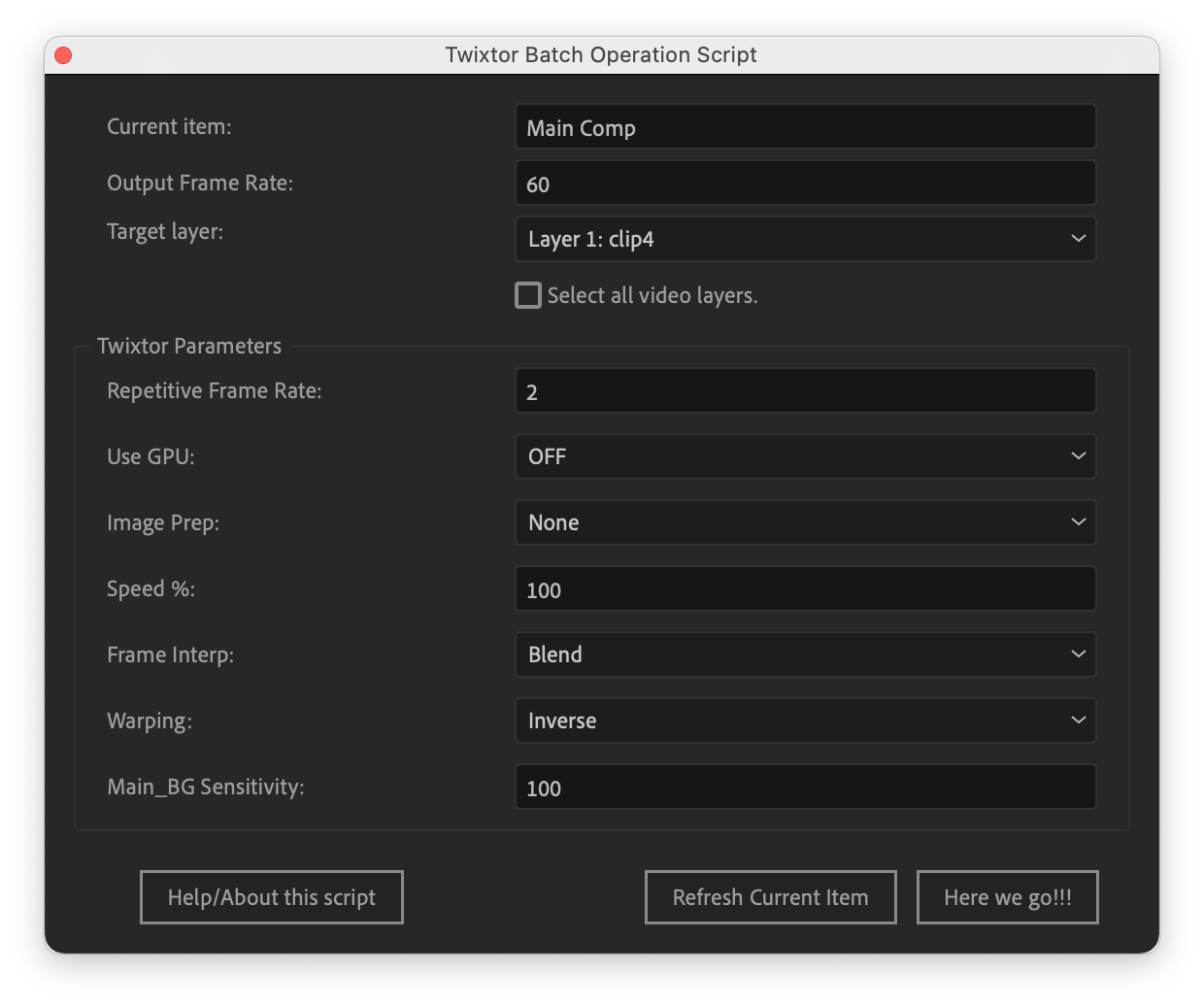Click the Use GPU: label
The width and height of the screenshot is (1204, 1006).
[x=150, y=456]
